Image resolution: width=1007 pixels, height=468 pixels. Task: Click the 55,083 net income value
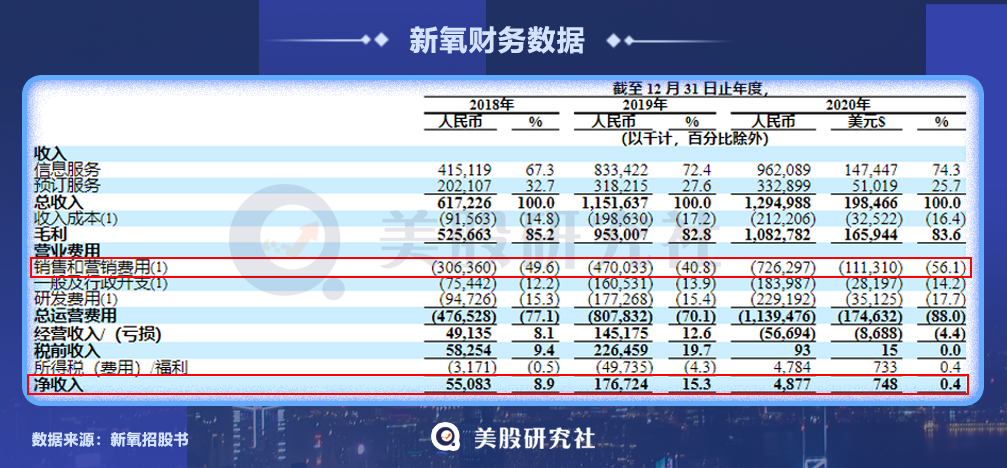click(x=468, y=385)
